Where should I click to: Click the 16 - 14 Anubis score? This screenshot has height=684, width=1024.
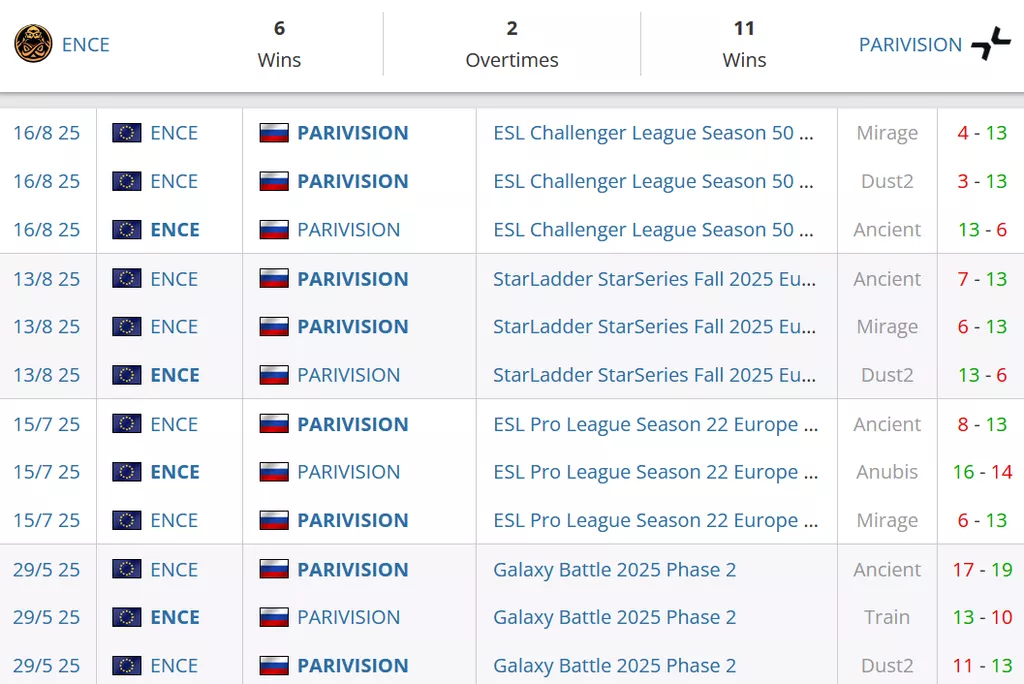pyautogui.click(x=982, y=472)
